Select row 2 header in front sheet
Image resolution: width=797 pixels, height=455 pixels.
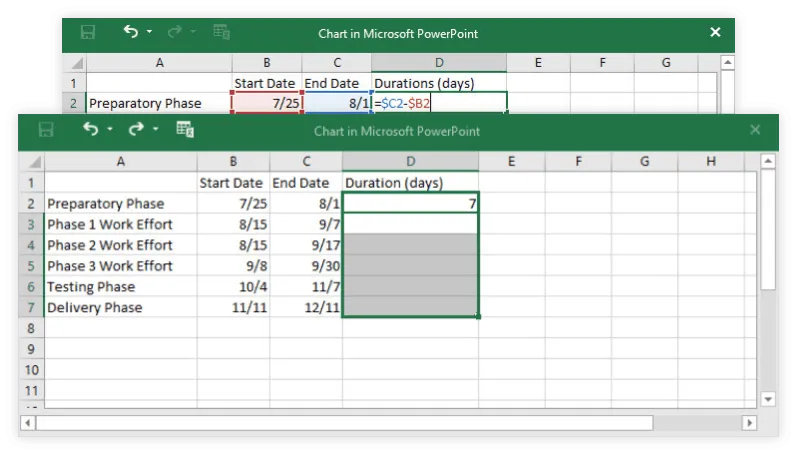(x=31, y=204)
